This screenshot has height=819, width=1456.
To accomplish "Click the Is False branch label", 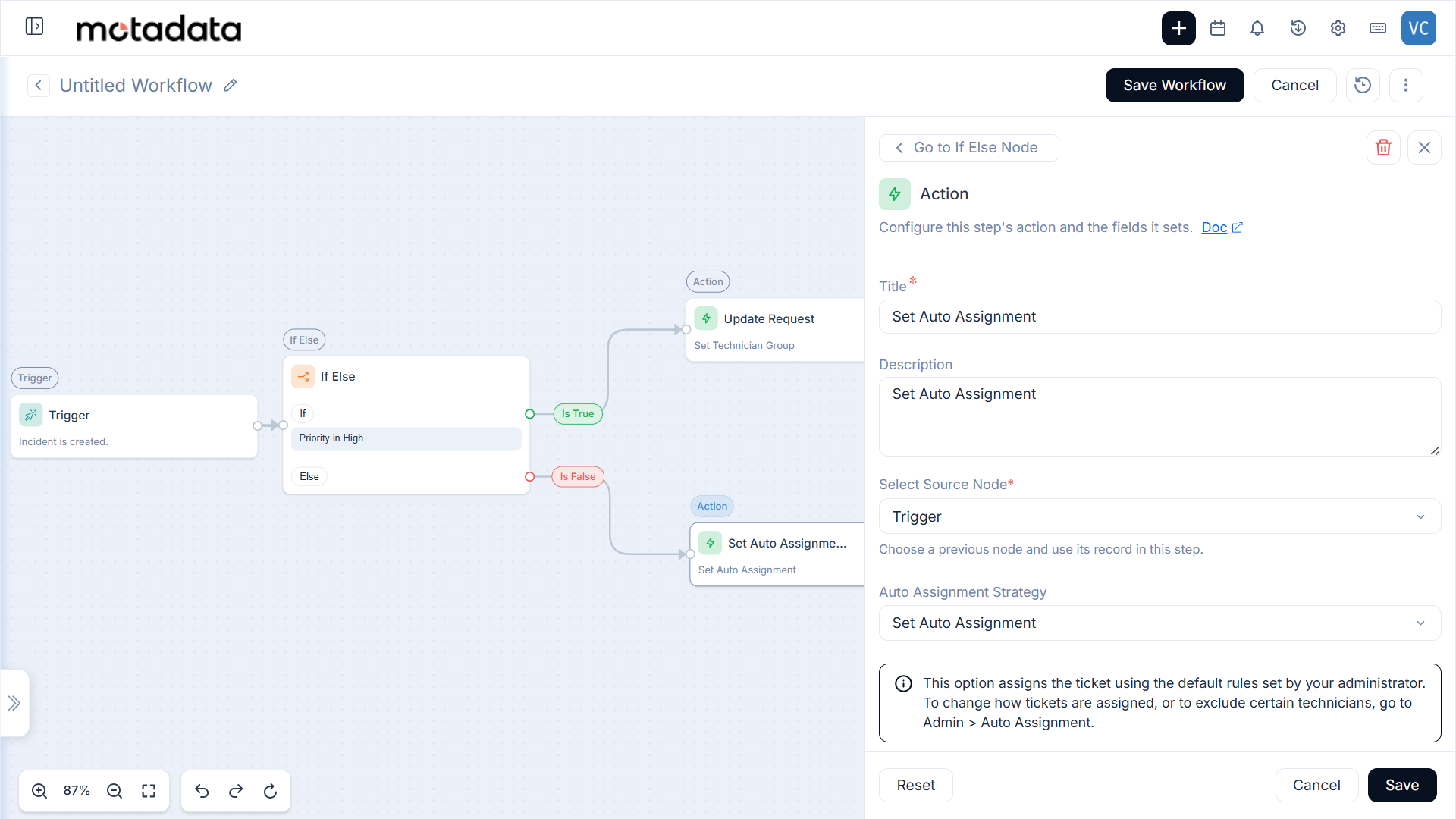I will (x=578, y=476).
